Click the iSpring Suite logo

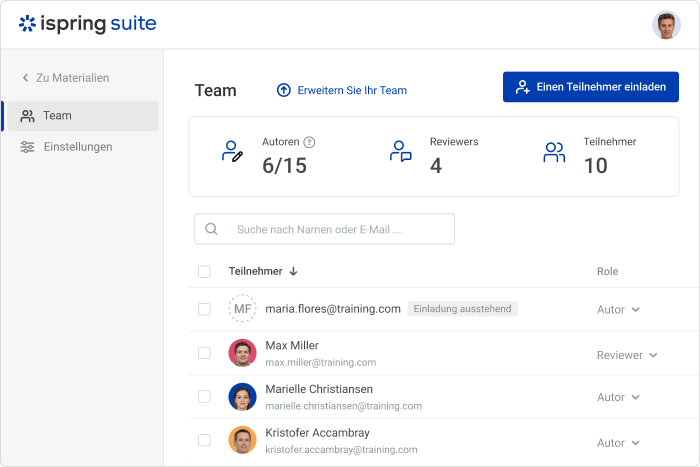coord(88,23)
